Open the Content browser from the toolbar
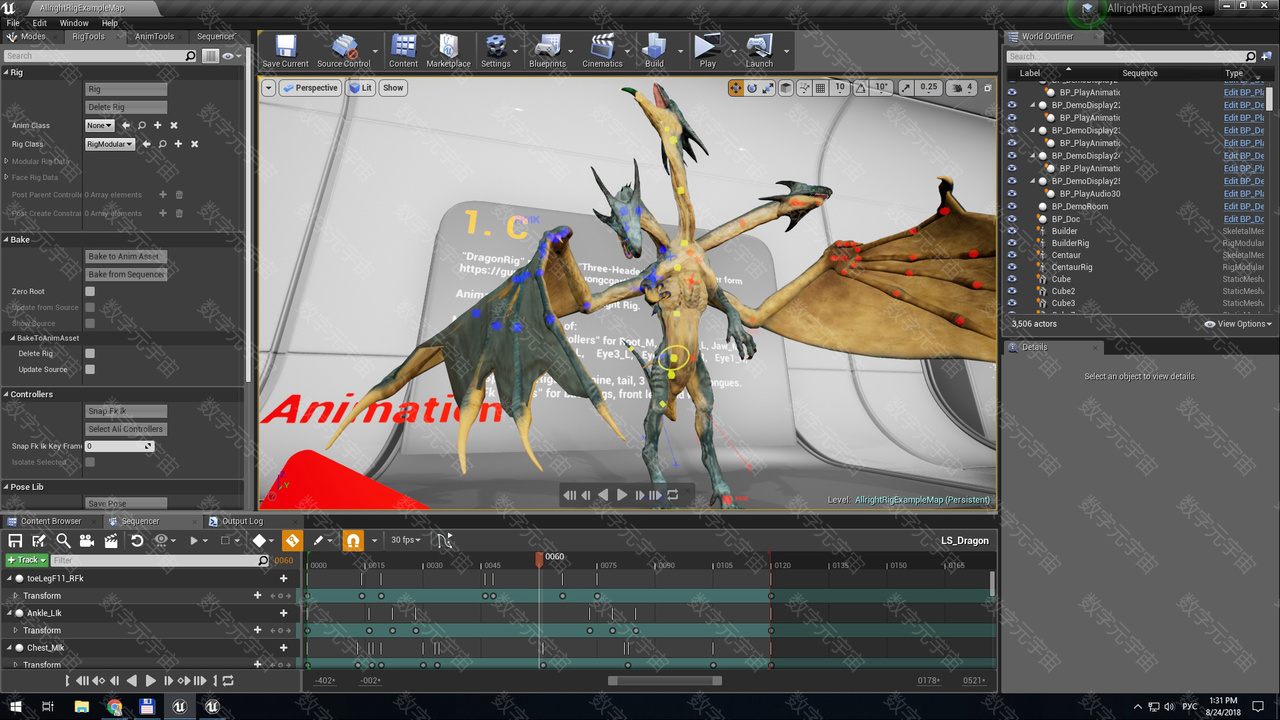The image size is (1280, 720). point(404,51)
